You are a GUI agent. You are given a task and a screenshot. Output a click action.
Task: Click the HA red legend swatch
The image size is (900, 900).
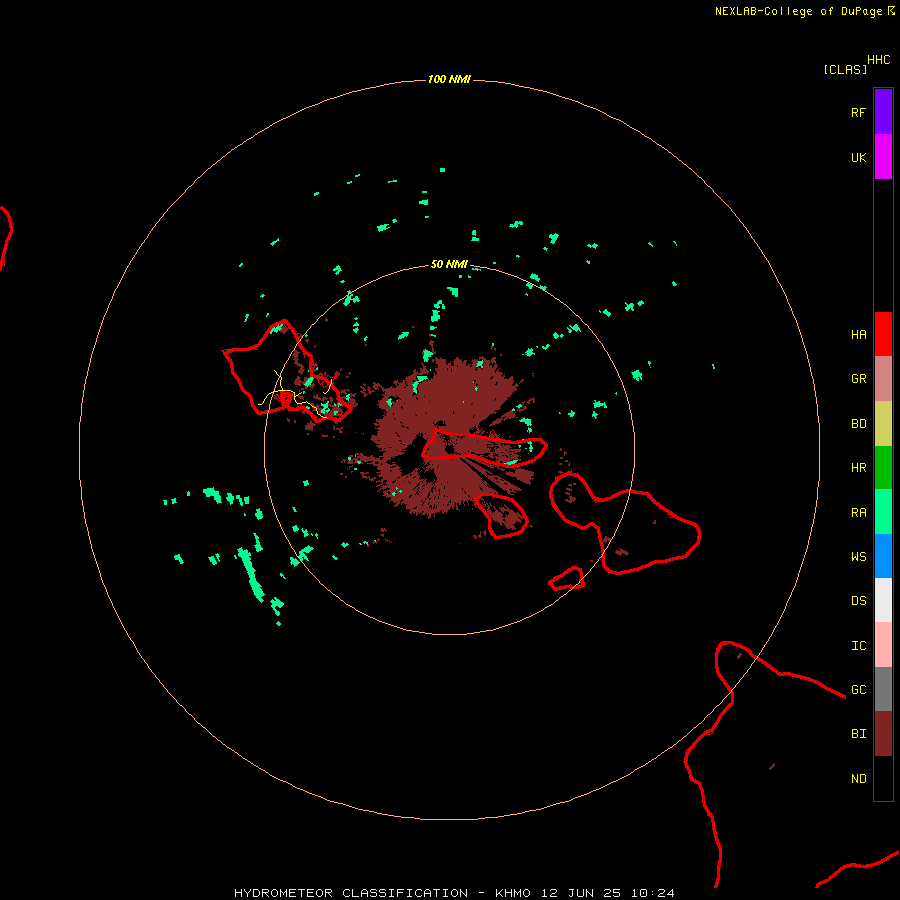pos(883,334)
